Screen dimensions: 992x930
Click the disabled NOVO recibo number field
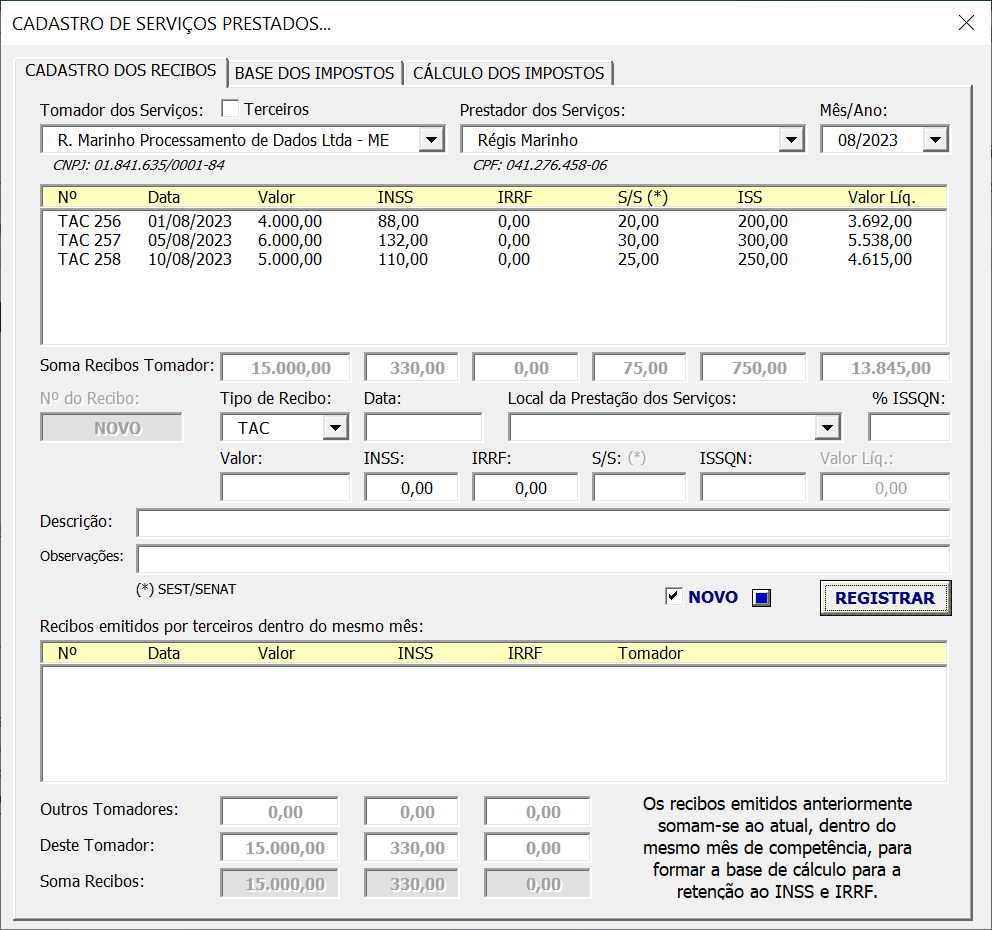(x=111, y=427)
